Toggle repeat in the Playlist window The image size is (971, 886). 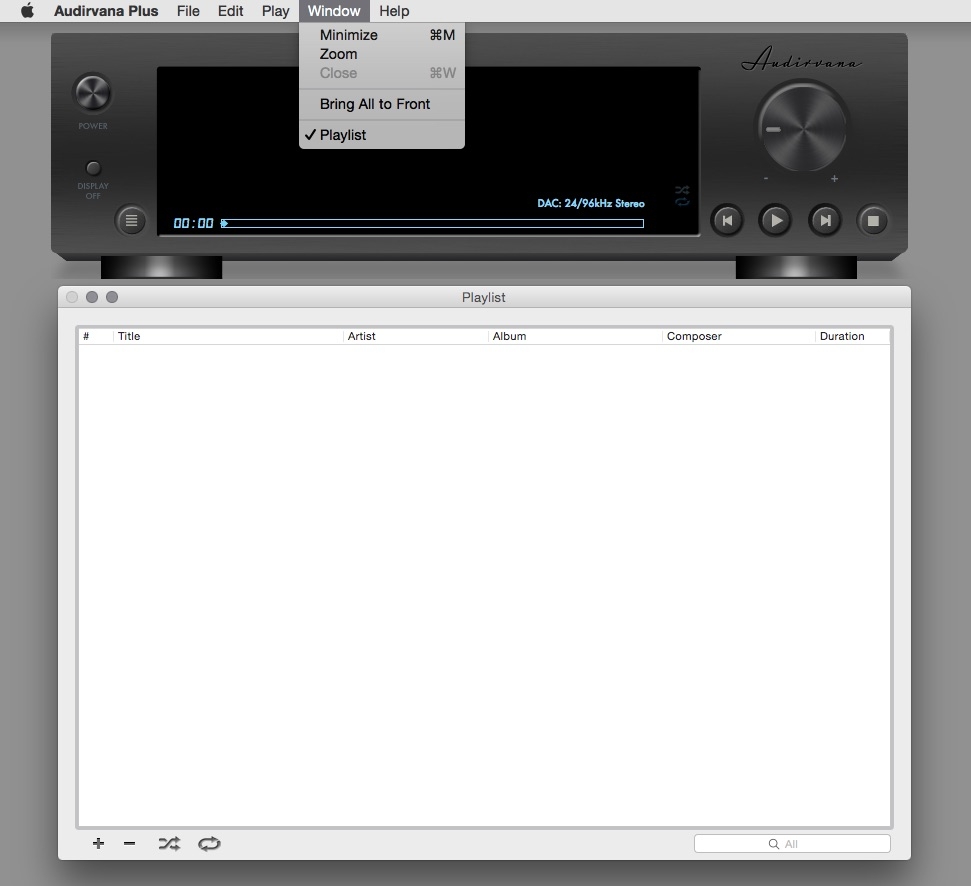tap(209, 843)
